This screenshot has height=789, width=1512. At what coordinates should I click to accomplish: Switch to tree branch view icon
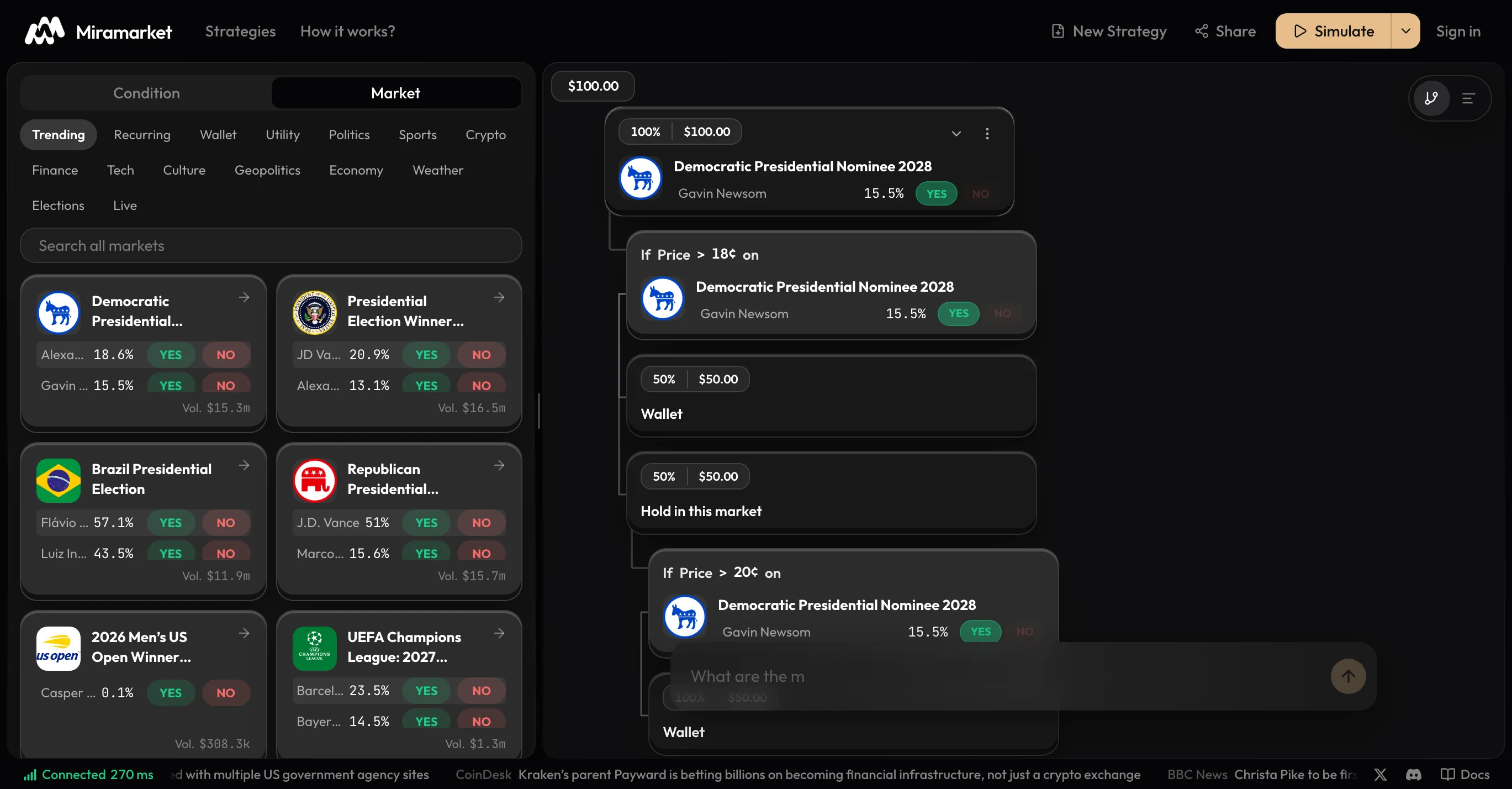tap(1431, 98)
